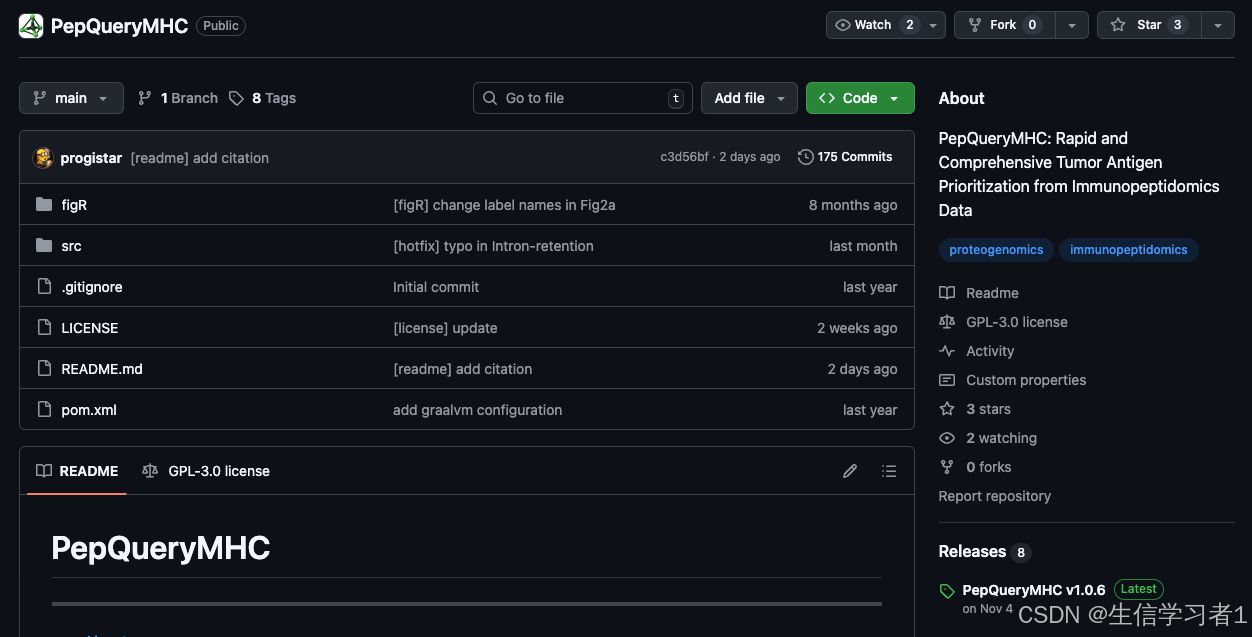The height and width of the screenshot is (637, 1252).
Task: Switch to the GPL-3.0 license tab
Action: point(206,471)
